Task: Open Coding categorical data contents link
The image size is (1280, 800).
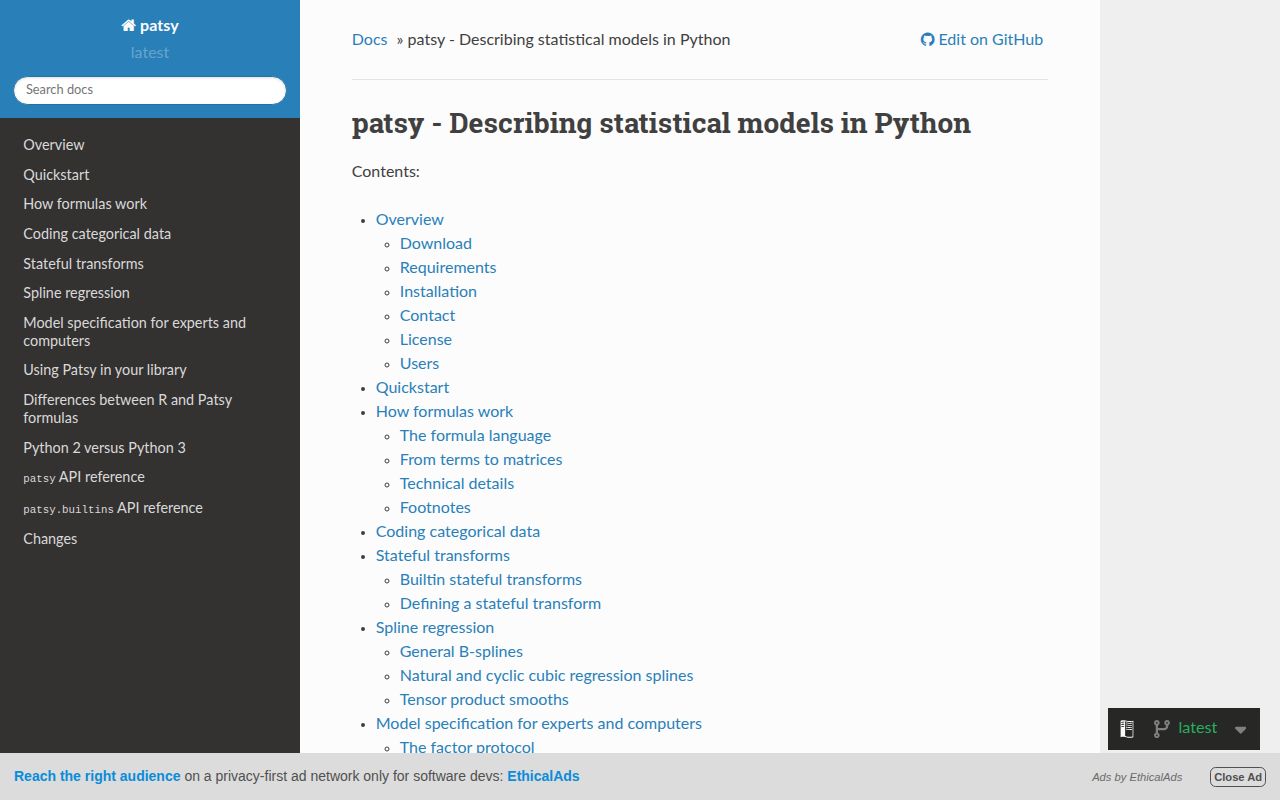Action: tap(458, 532)
